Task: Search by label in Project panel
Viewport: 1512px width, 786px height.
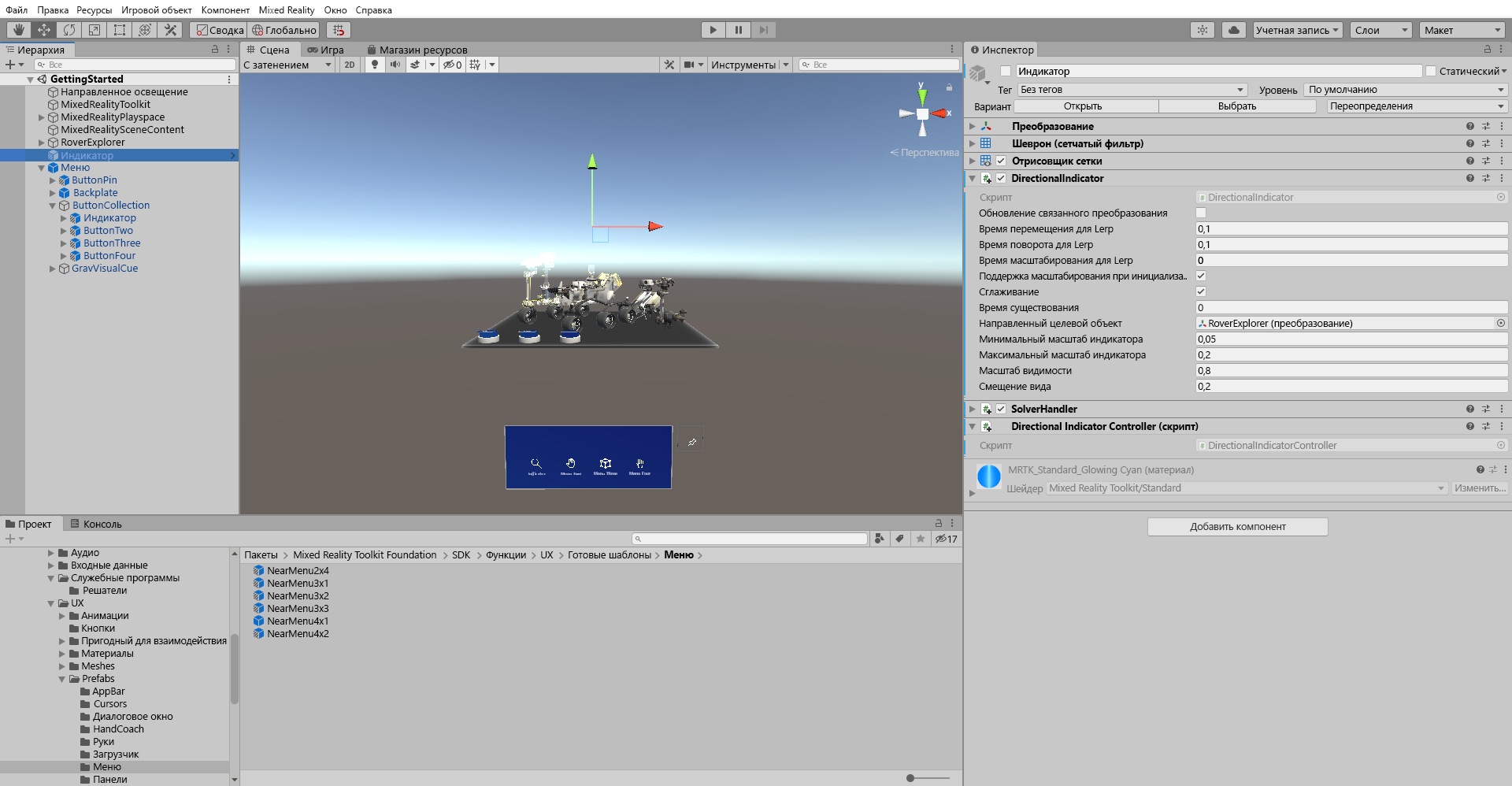Action: 900,539
